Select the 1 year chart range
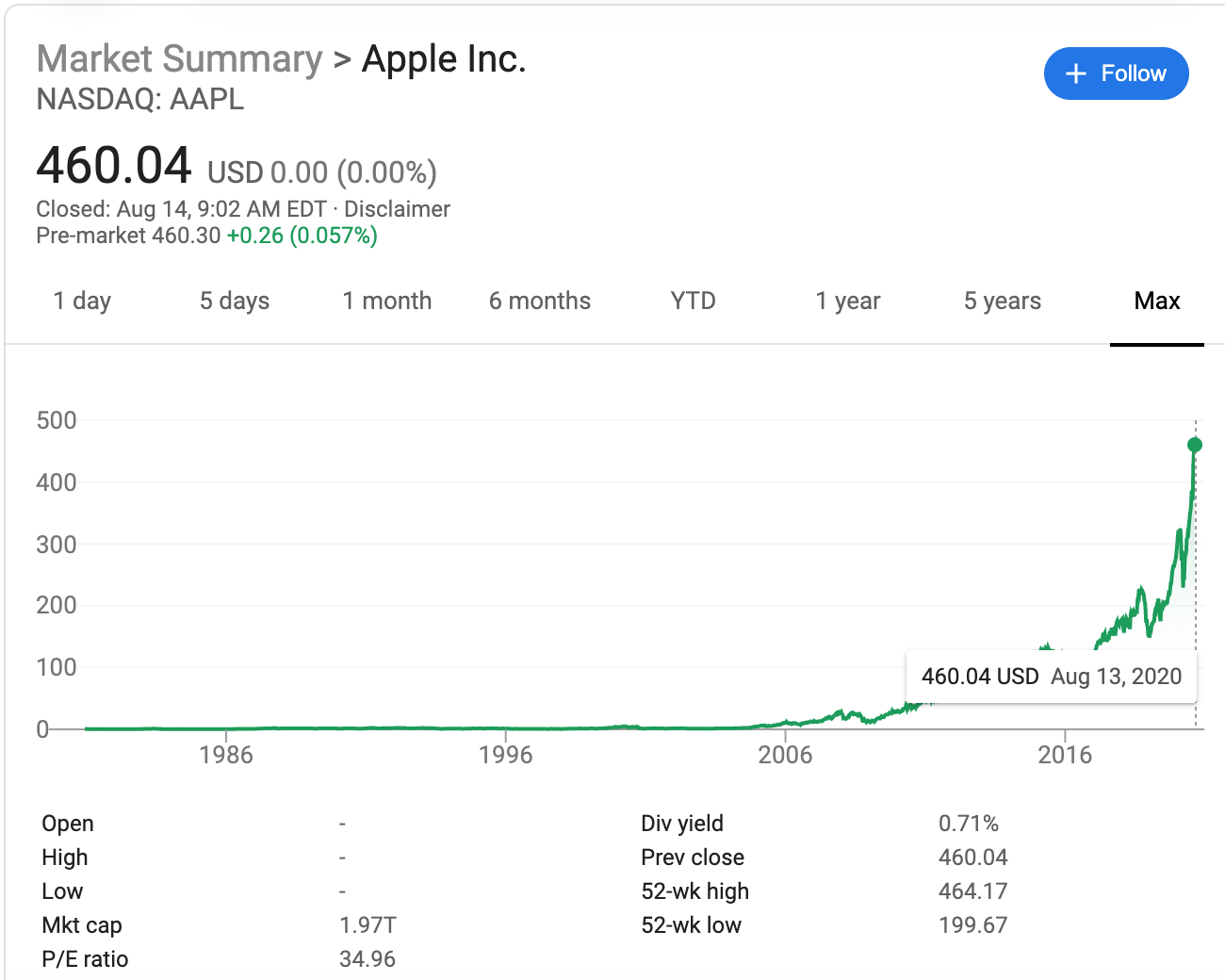This screenshot has height=980, width=1225. [x=847, y=301]
